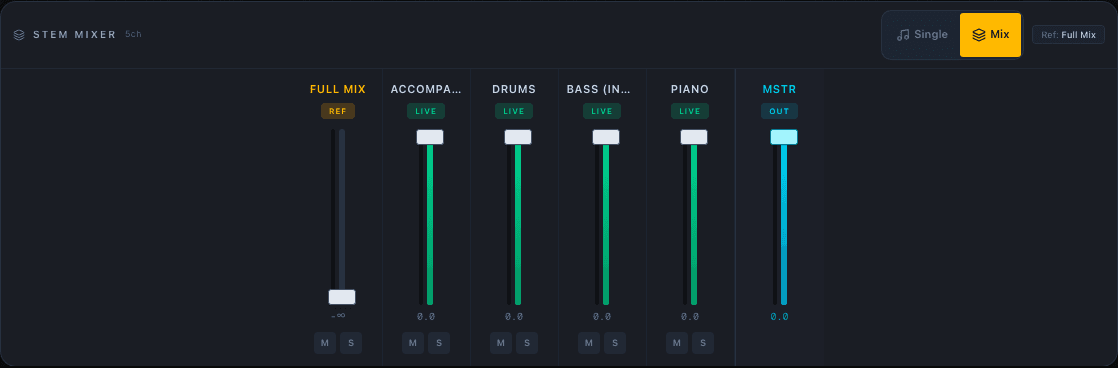Click the FULL MIX channel label

[x=338, y=89]
